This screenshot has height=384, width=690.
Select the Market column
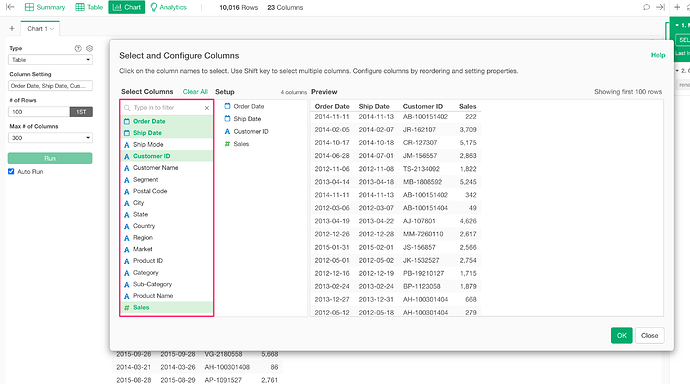pyautogui.click(x=167, y=249)
